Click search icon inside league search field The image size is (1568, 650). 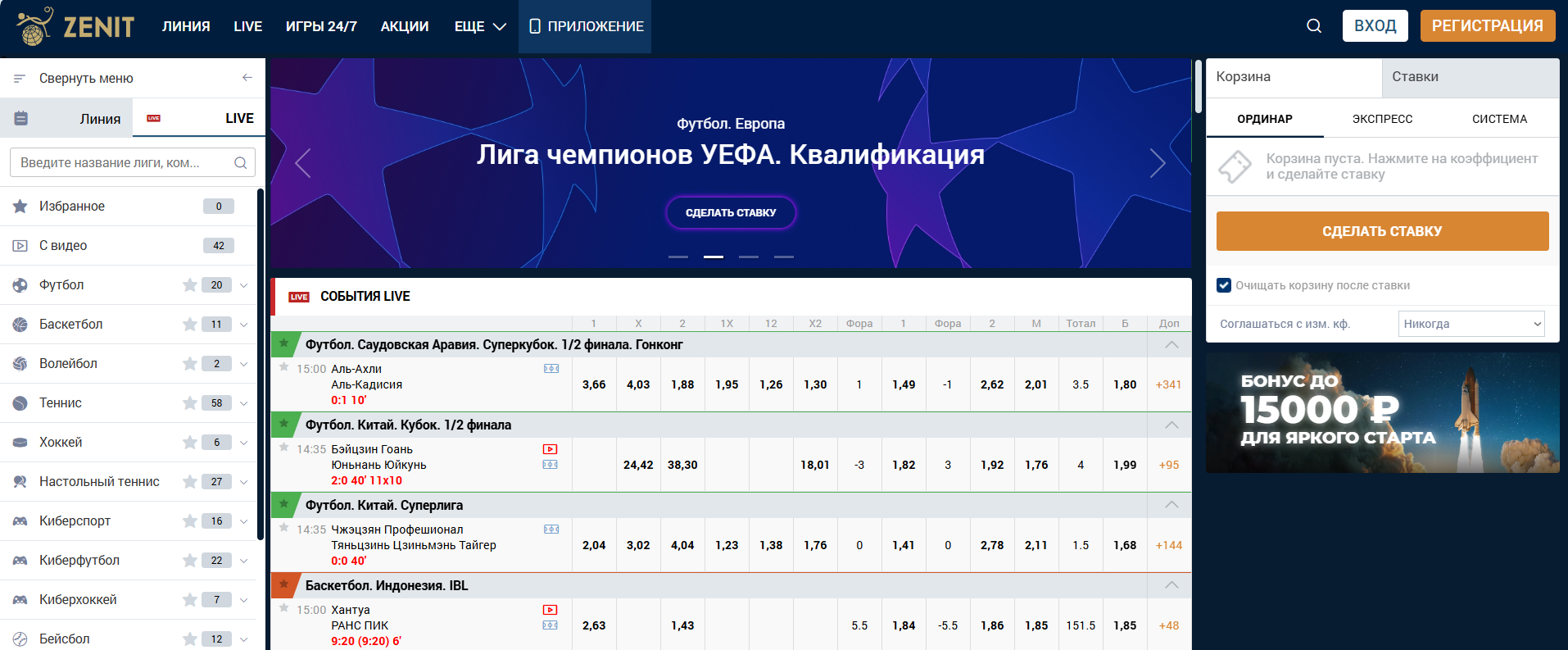coord(240,162)
